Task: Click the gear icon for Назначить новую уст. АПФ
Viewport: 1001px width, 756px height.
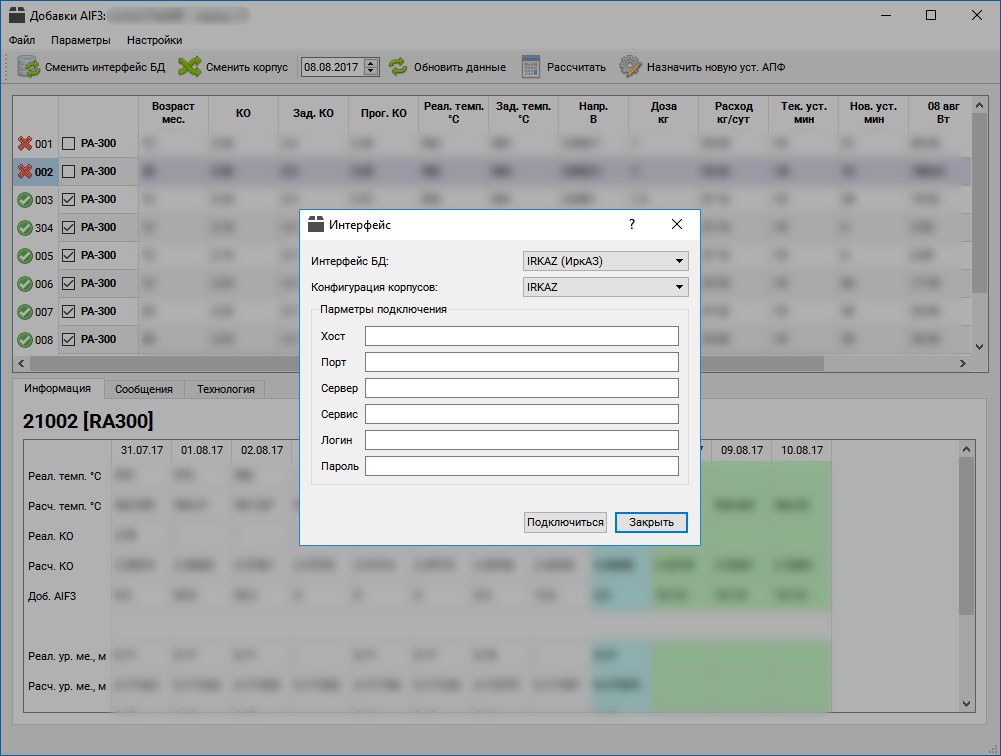Action: click(629, 66)
